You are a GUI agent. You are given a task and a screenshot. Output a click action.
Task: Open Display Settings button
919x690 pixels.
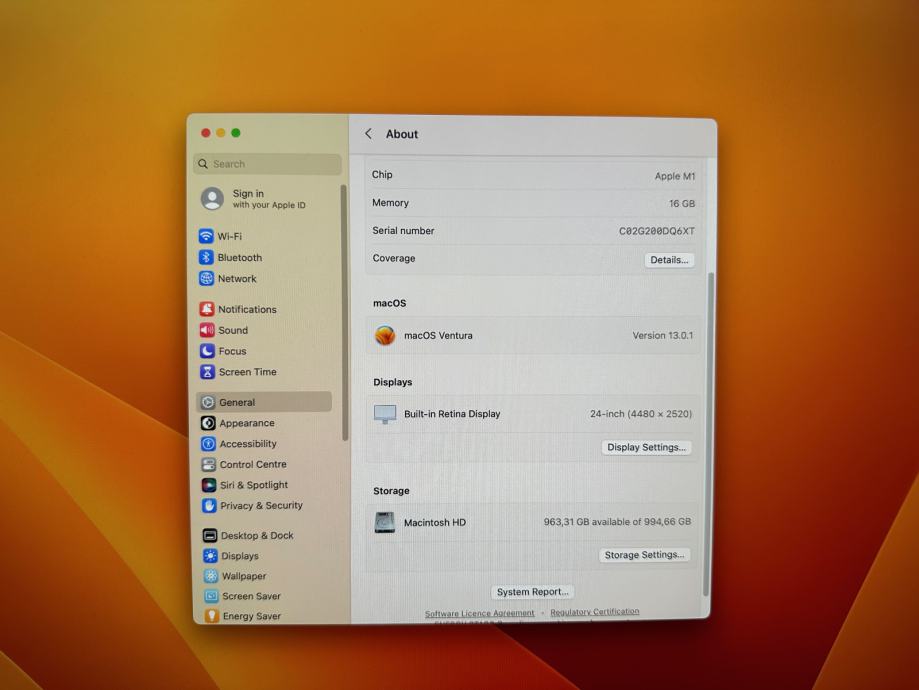646,447
